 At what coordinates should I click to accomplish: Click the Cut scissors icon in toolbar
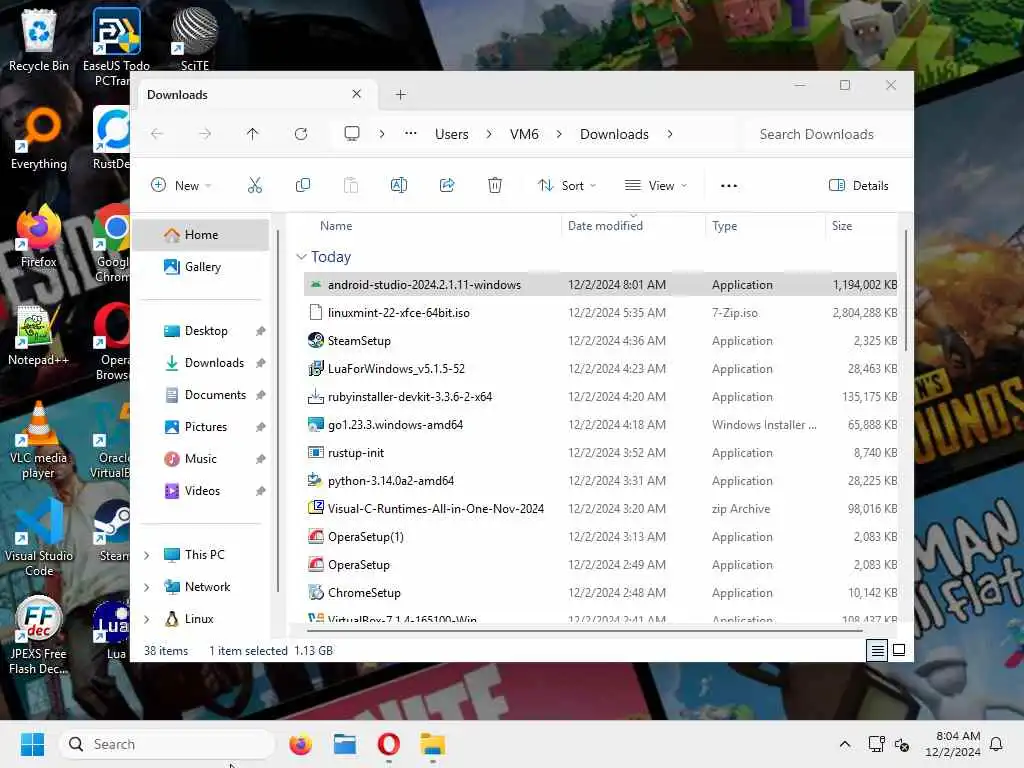click(255, 185)
